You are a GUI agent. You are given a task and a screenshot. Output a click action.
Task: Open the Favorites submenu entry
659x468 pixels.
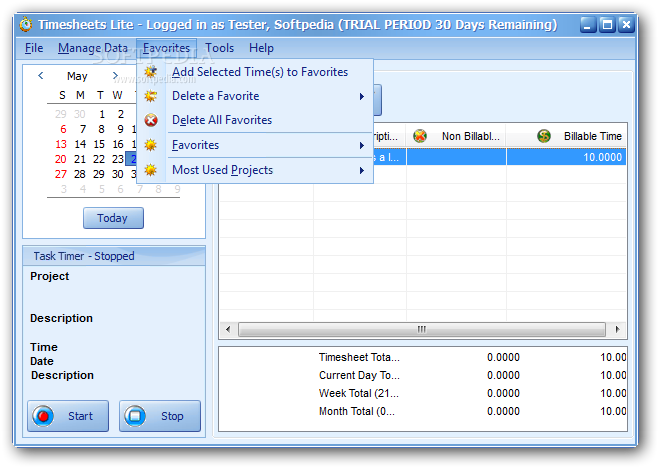coord(255,145)
